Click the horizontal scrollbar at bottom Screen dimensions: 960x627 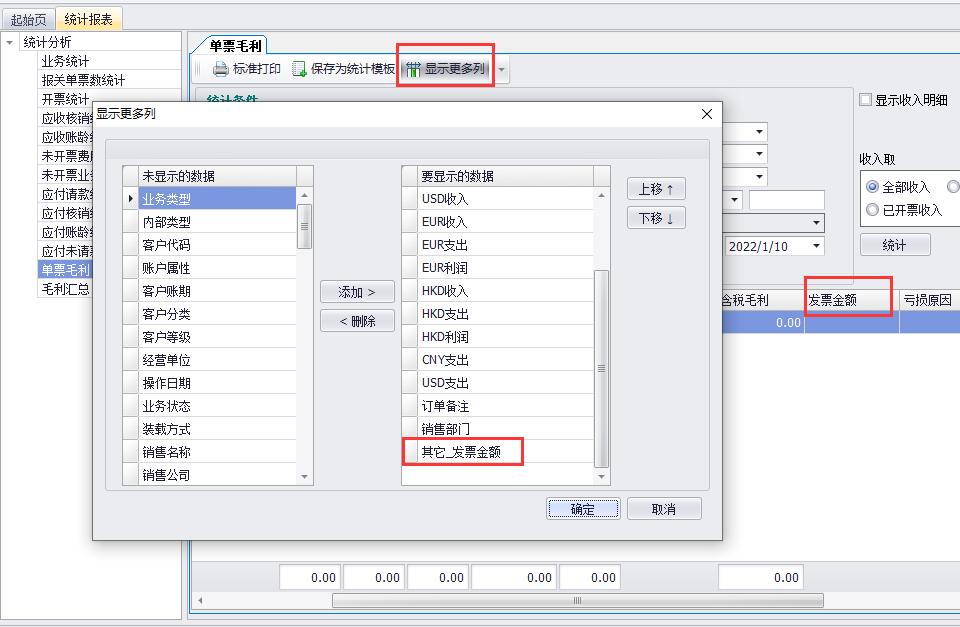(x=577, y=600)
